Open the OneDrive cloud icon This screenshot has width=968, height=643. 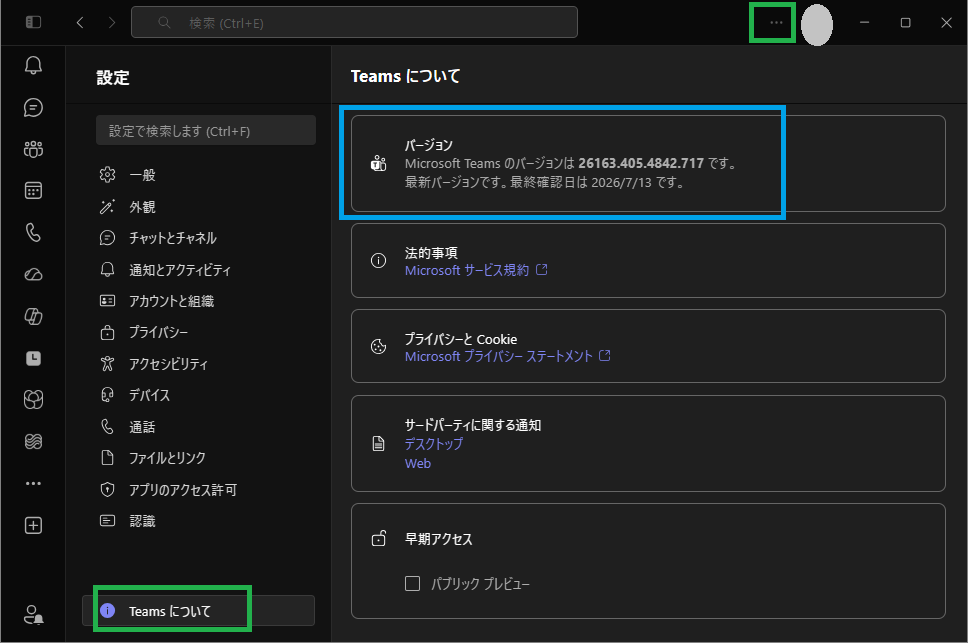tap(33, 275)
